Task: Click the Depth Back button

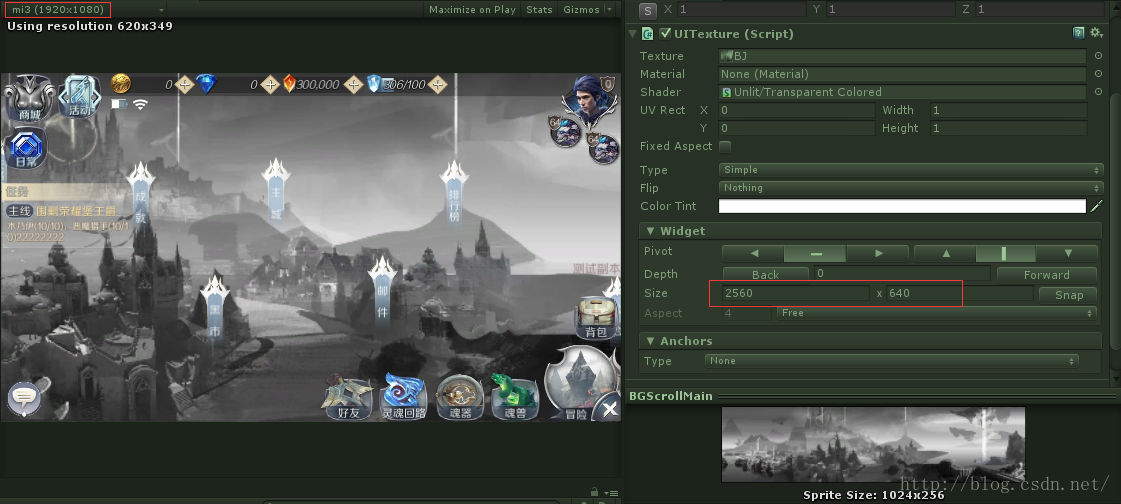Action: (x=766, y=275)
